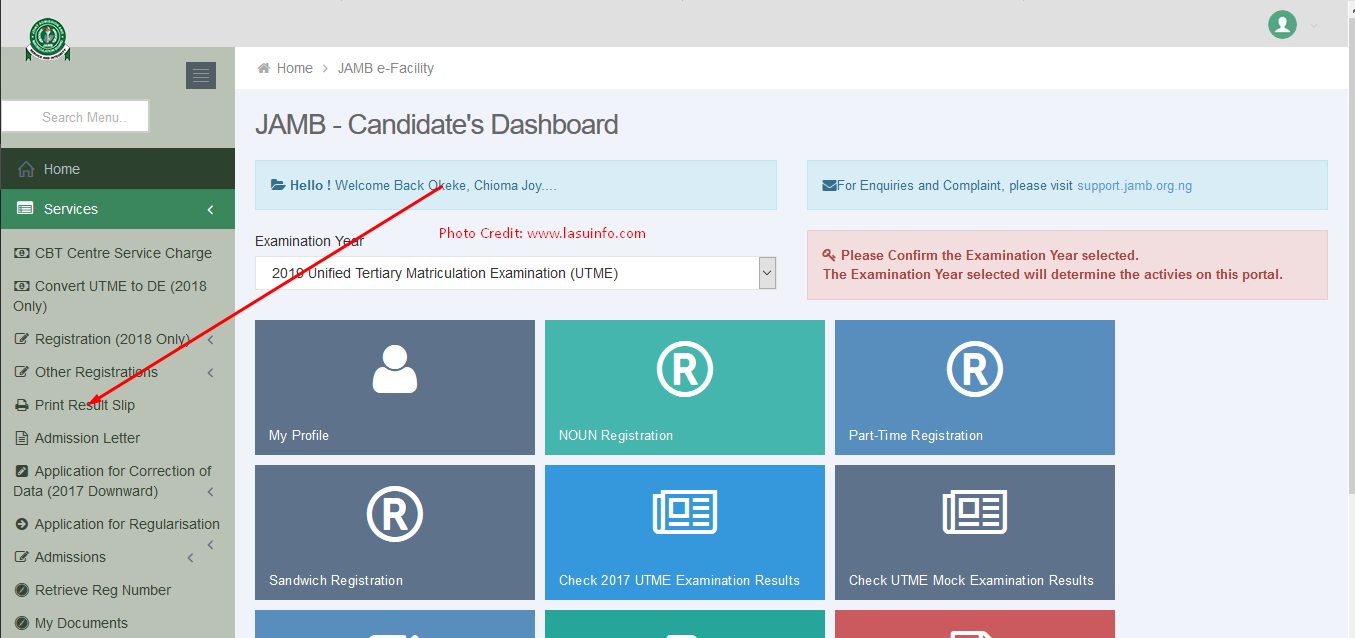Open Application for Correction of Data
This screenshot has height=638, width=1355.
(x=112, y=481)
